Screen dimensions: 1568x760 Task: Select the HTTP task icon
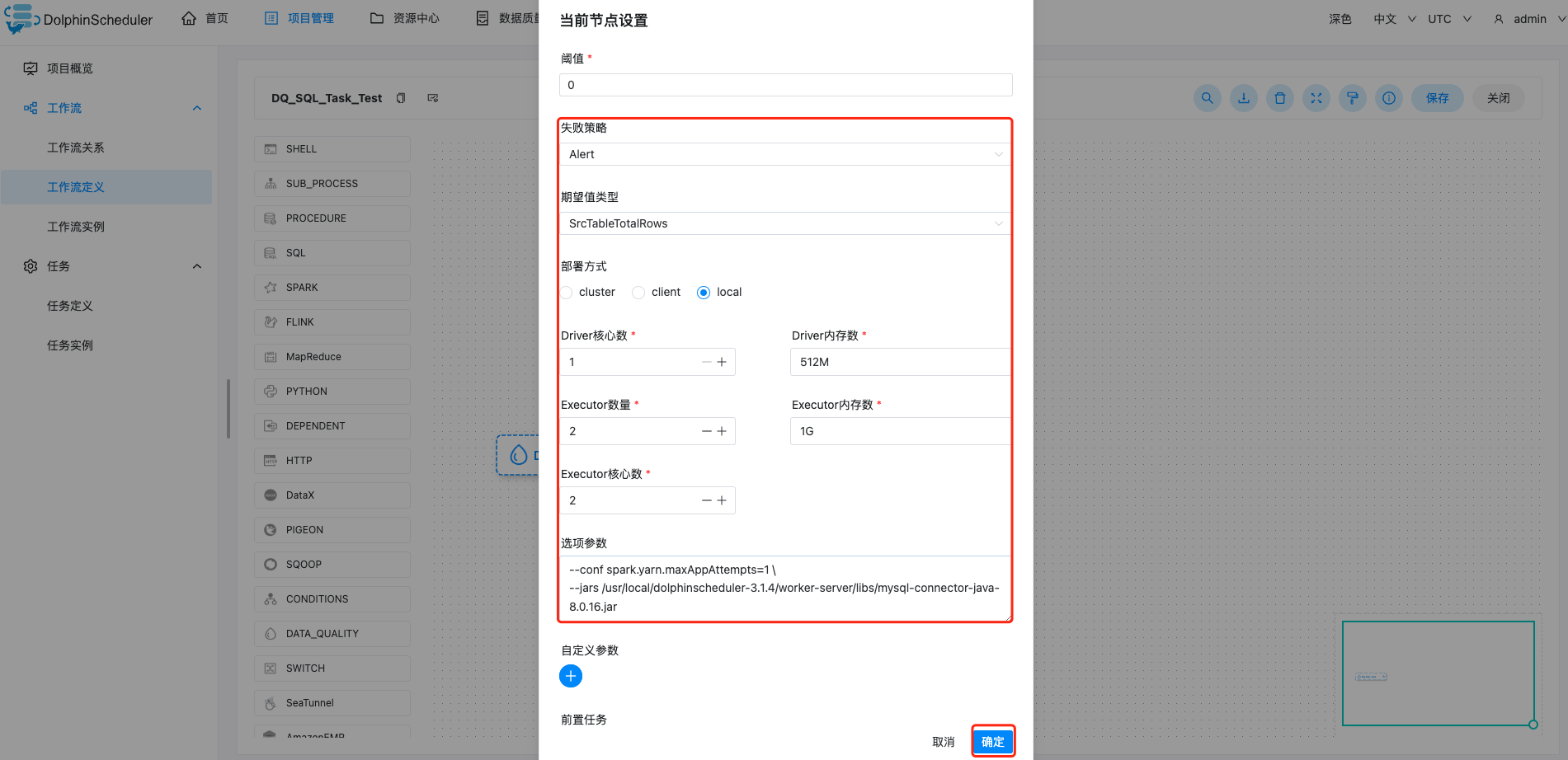coord(270,461)
